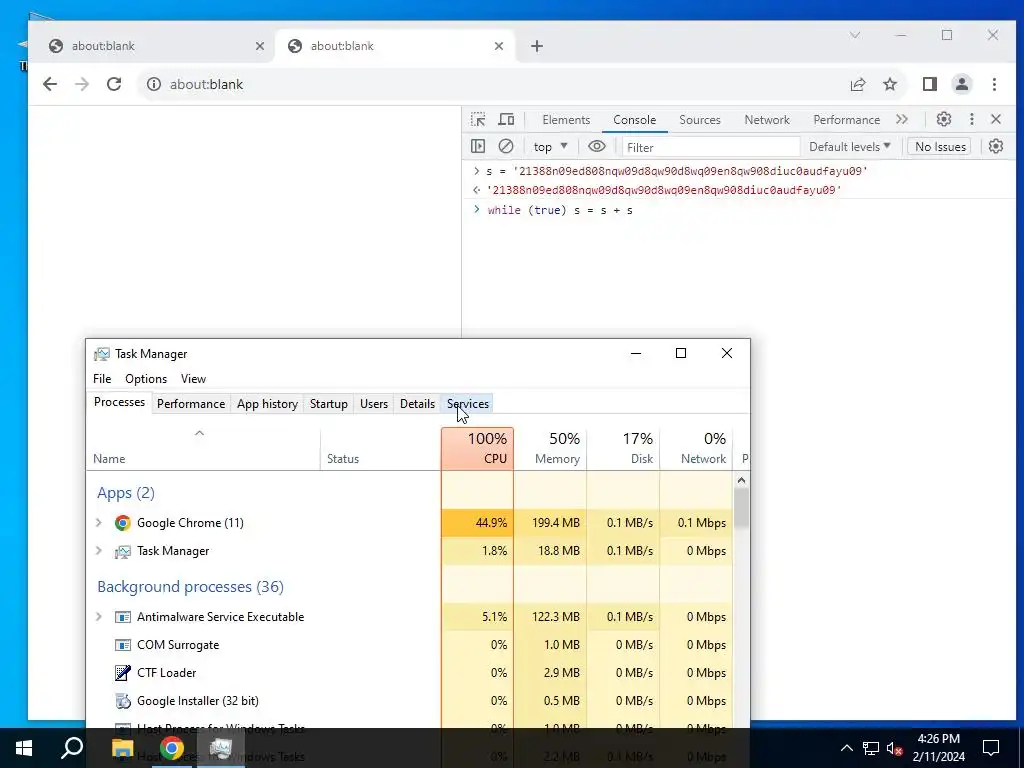Open Chrome side panel icon
1024x768 pixels.
pos(930,84)
